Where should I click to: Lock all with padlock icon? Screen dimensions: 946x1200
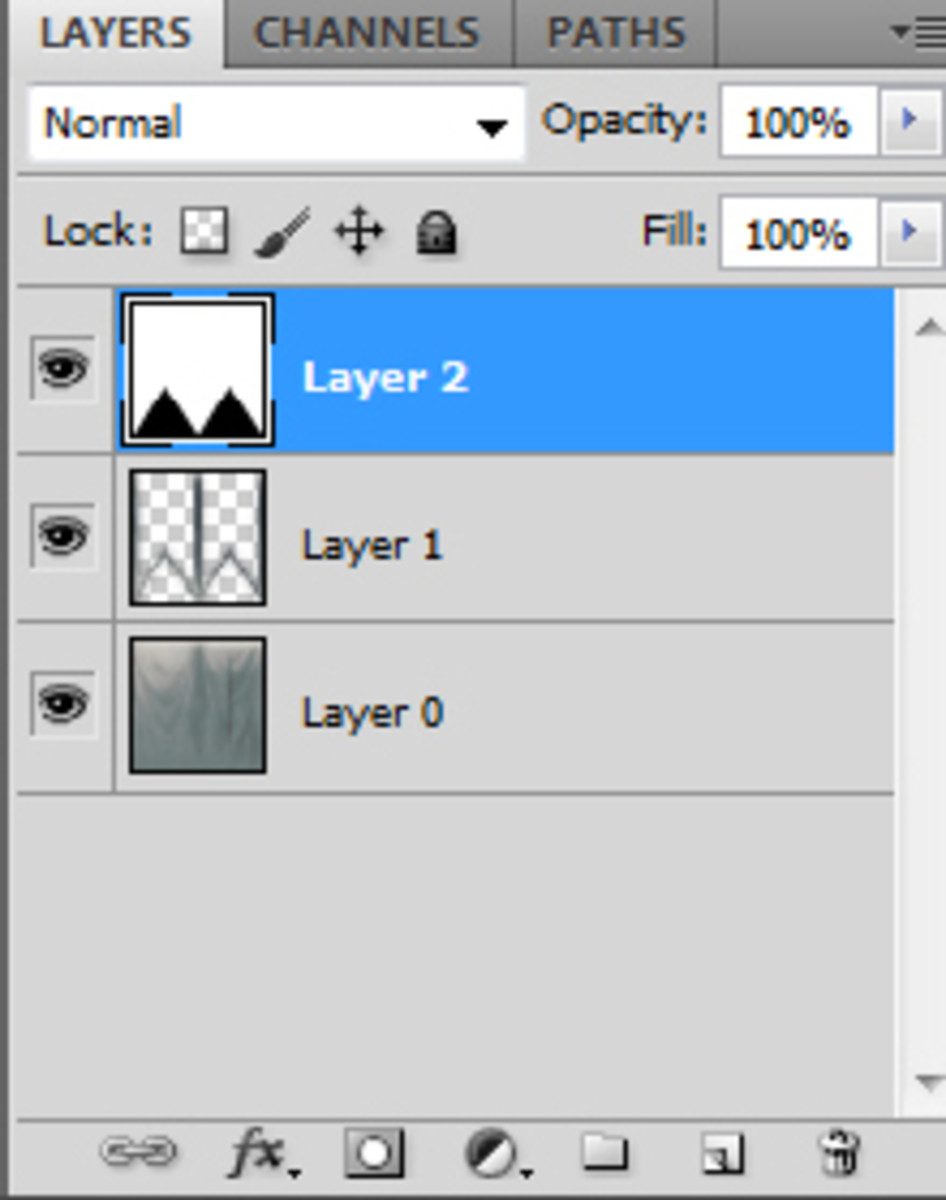click(436, 233)
